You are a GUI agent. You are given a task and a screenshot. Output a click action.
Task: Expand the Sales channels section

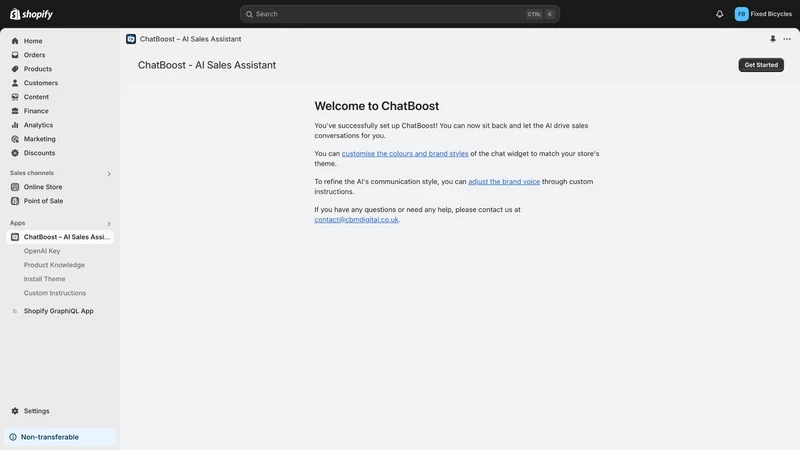(109, 174)
